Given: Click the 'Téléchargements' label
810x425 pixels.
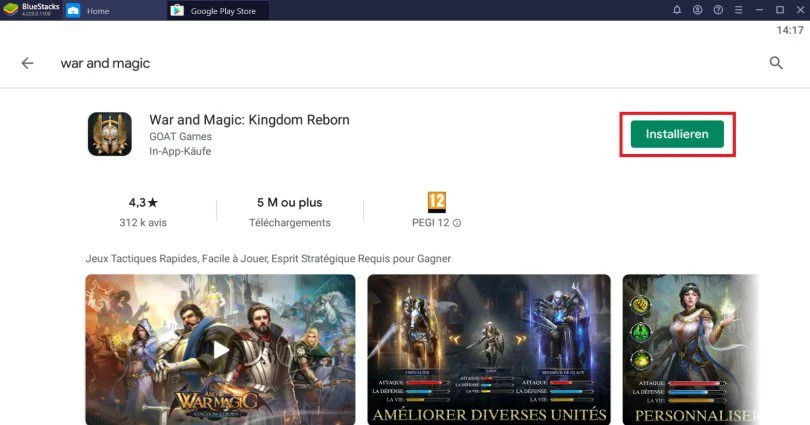Looking at the screenshot, I should [x=290, y=223].
